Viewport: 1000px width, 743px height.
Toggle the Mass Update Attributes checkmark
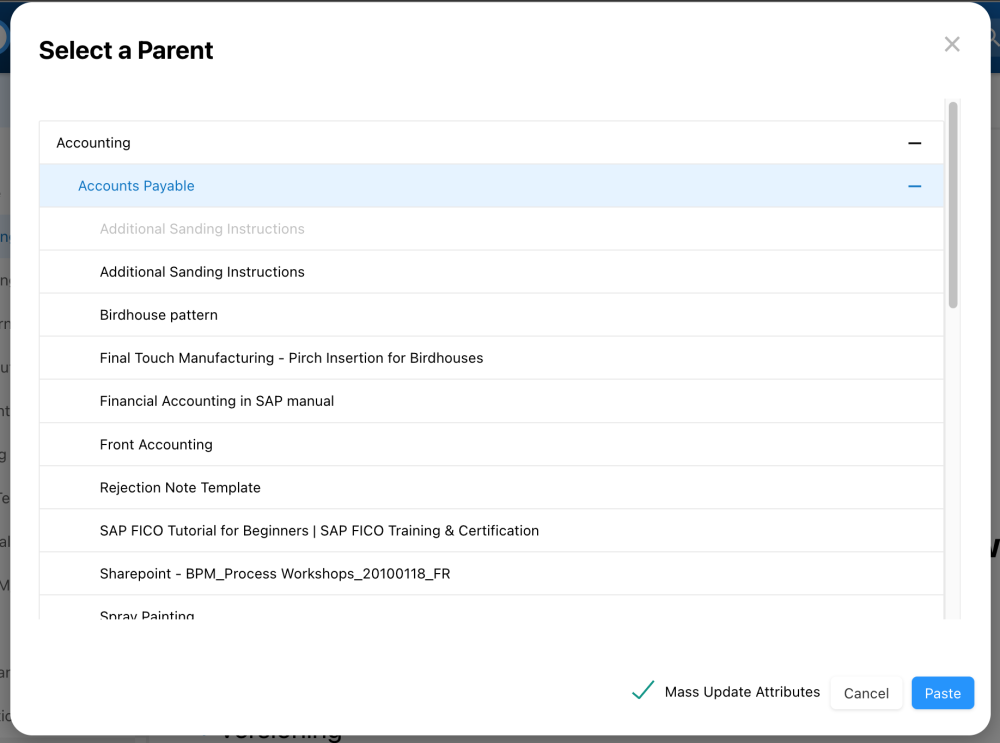click(643, 691)
